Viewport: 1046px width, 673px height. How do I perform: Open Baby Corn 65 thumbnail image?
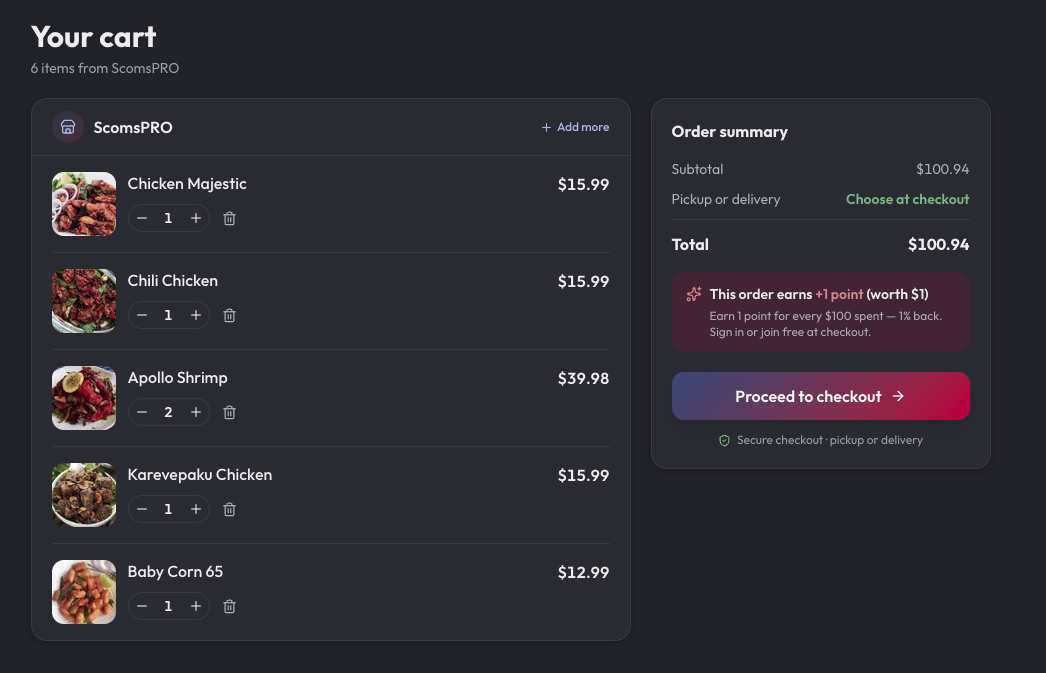pyautogui.click(x=84, y=592)
